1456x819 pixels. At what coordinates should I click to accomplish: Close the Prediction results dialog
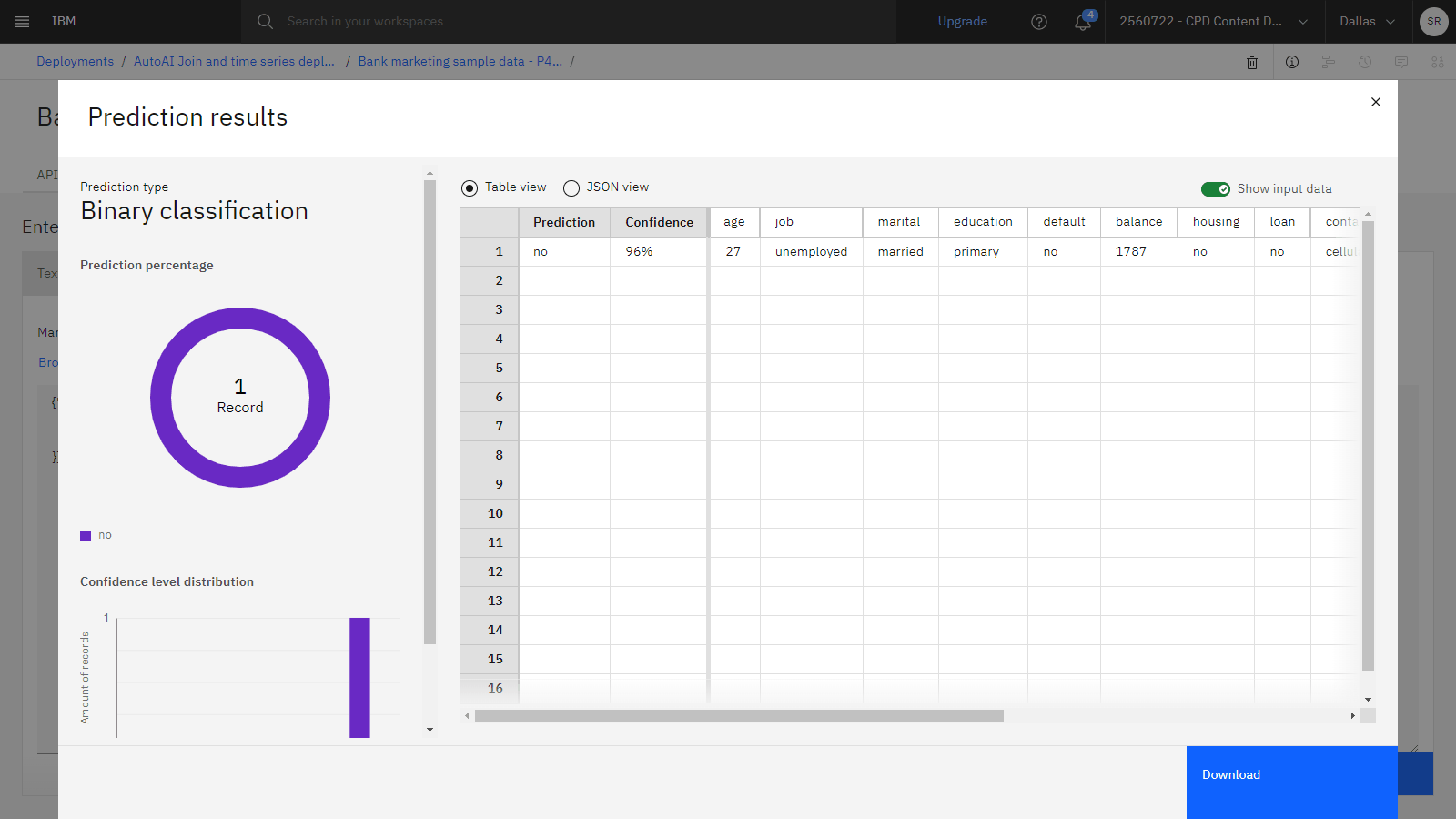tap(1376, 102)
